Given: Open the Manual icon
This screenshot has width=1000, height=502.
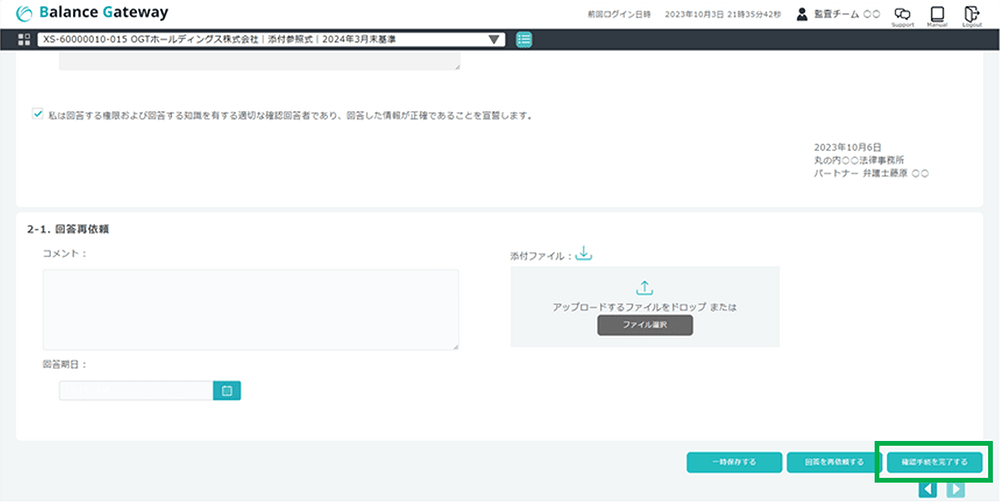Looking at the screenshot, I should coord(937,14).
